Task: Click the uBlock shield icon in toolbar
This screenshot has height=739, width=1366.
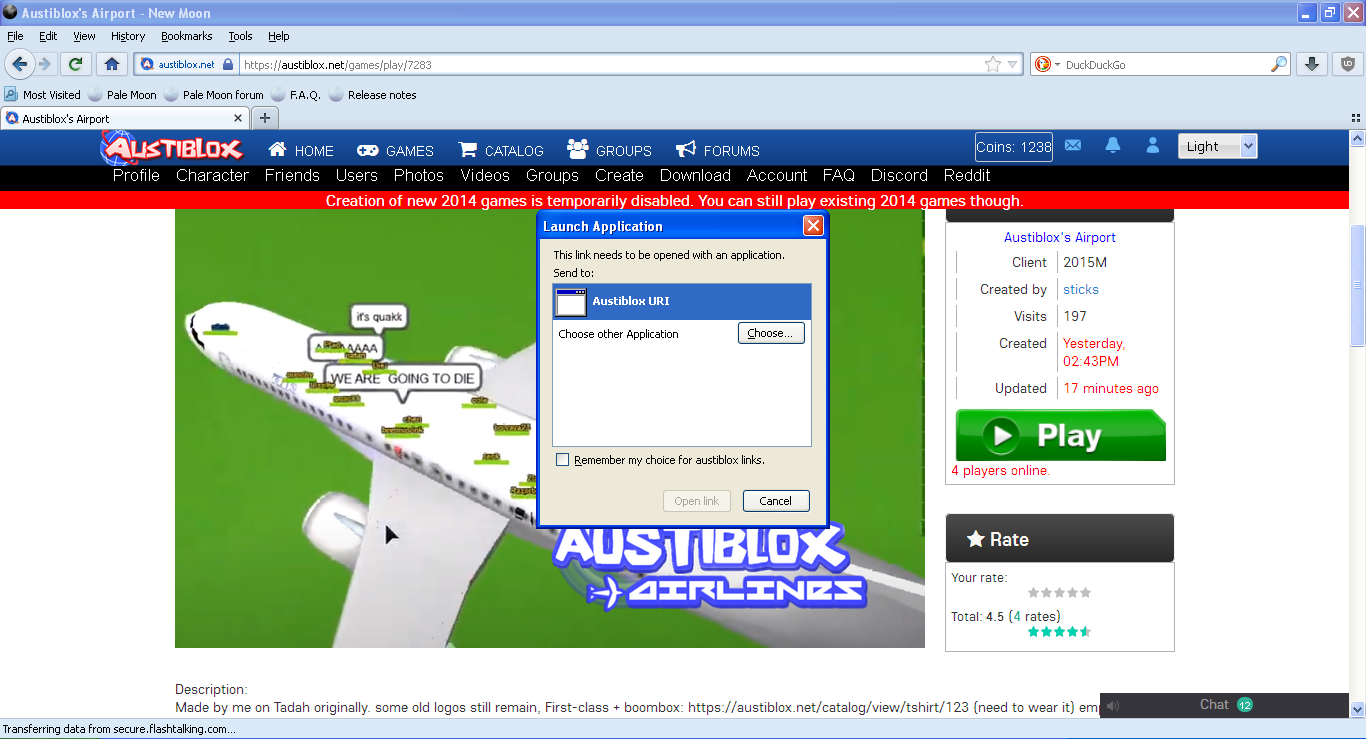Action: [1347, 63]
